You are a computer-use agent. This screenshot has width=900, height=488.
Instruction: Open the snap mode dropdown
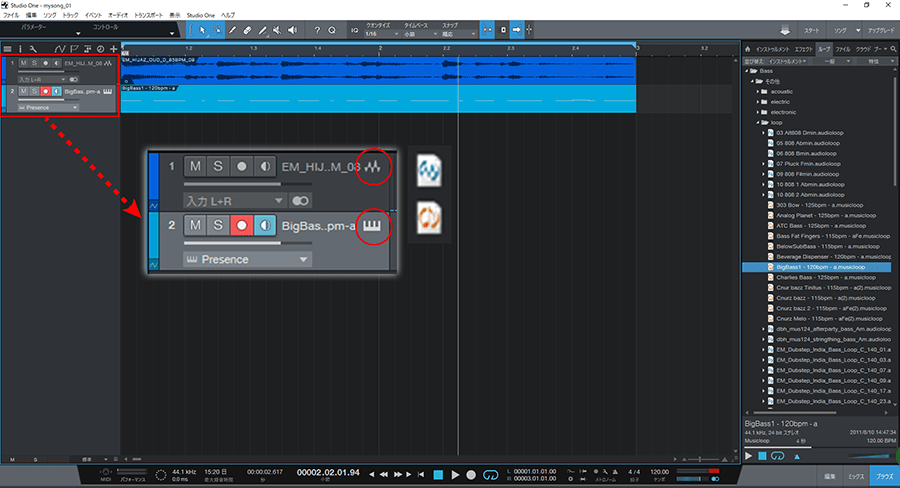(x=459, y=34)
